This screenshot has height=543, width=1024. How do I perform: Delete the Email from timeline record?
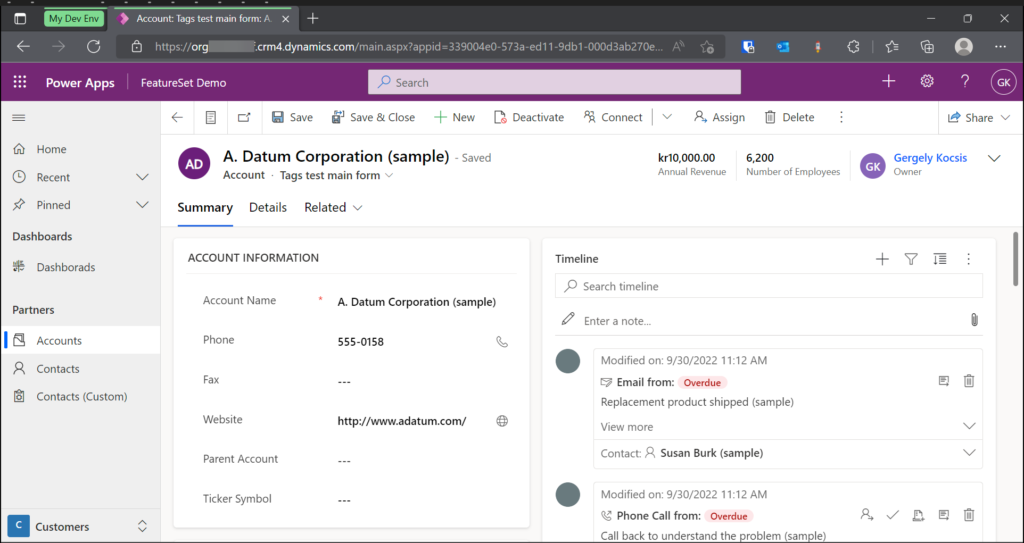(x=969, y=381)
